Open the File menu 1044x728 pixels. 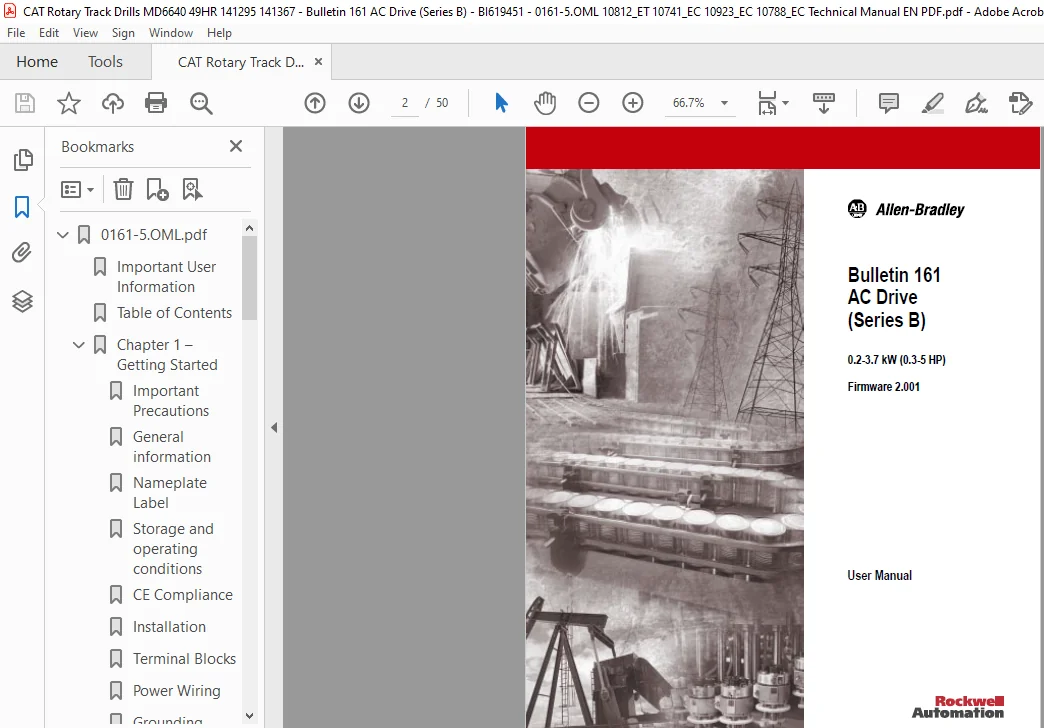(16, 33)
